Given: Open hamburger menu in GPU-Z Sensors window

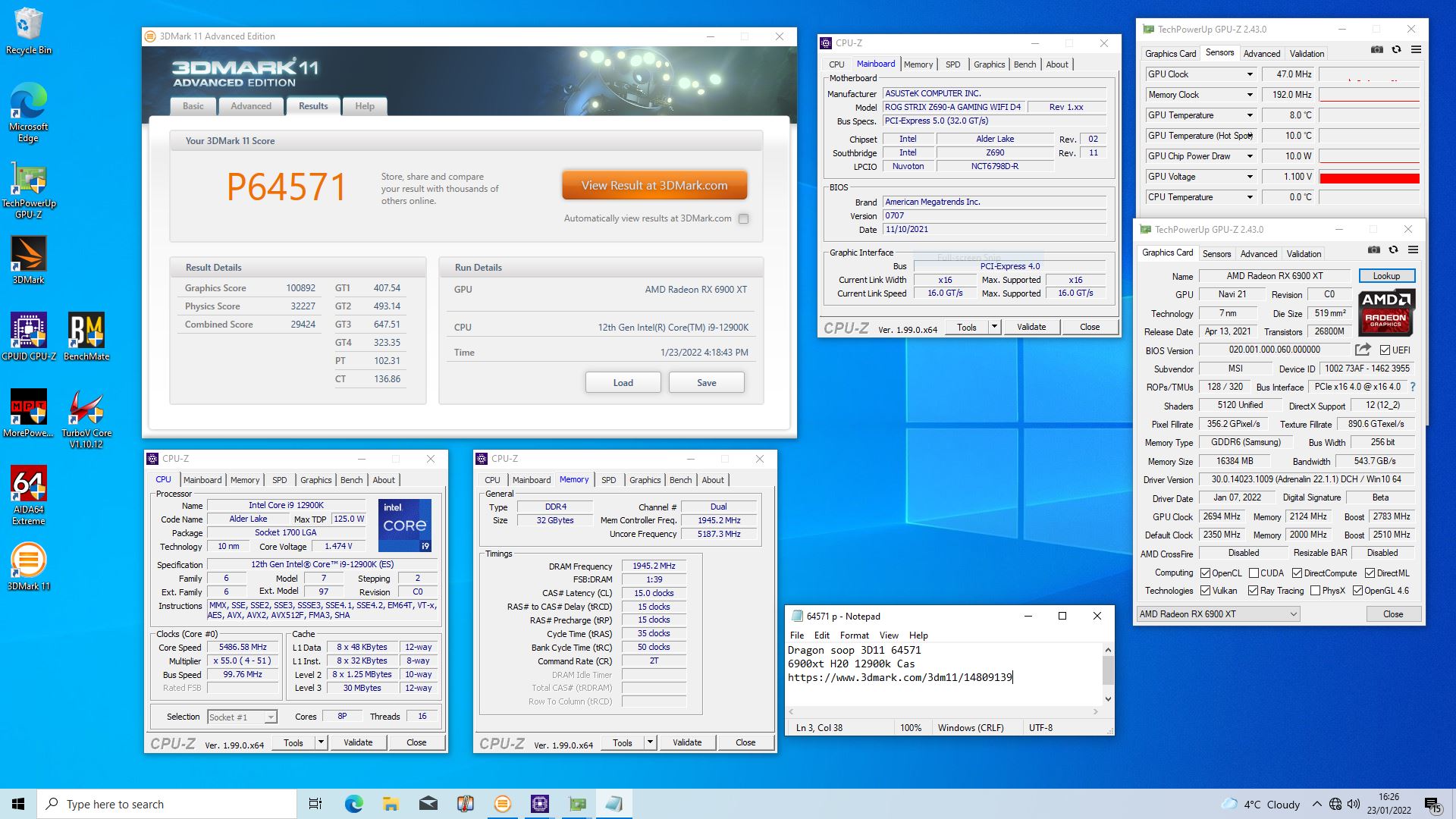Looking at the screenshot, I should 1416,49.
